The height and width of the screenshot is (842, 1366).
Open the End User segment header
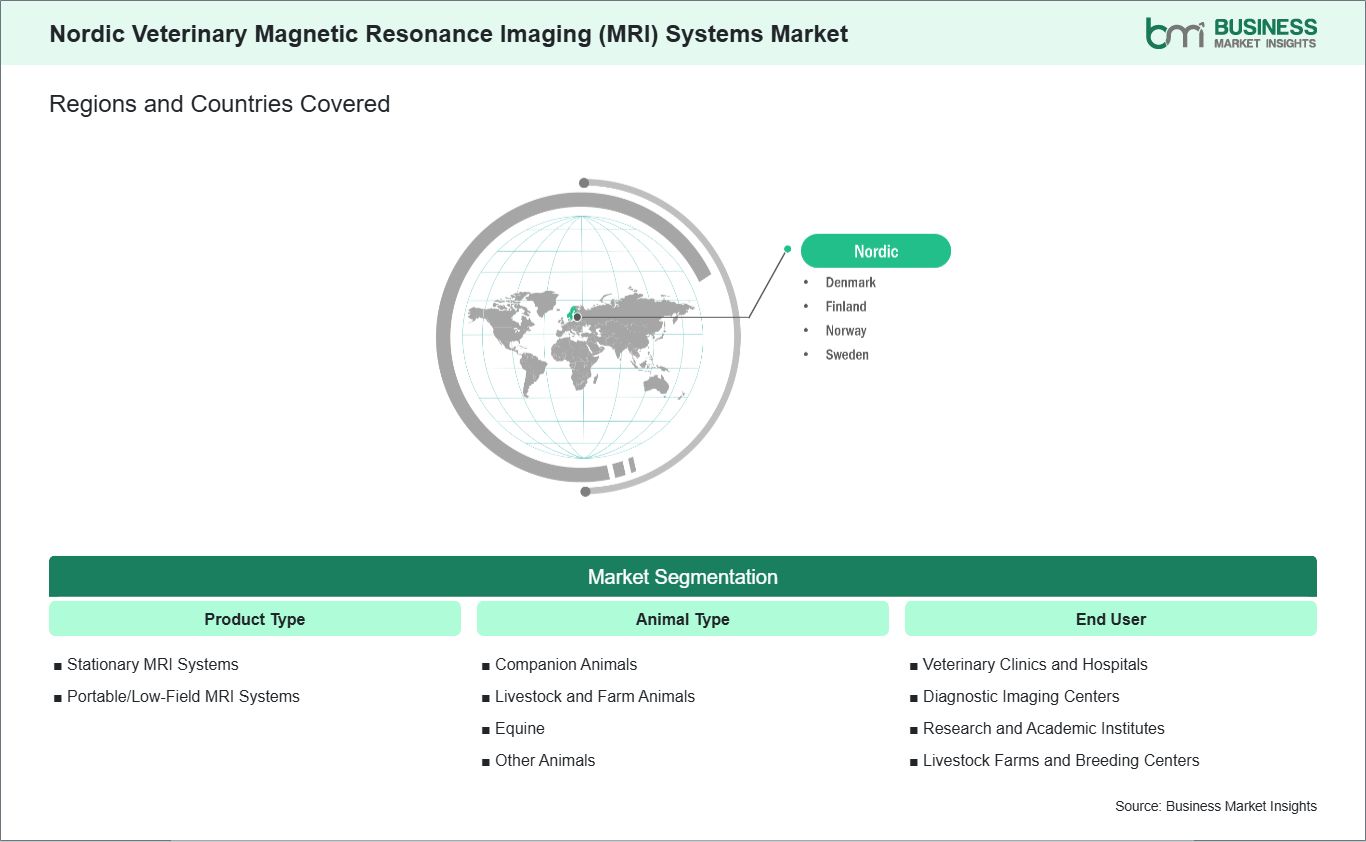(x=1111, y=619)
